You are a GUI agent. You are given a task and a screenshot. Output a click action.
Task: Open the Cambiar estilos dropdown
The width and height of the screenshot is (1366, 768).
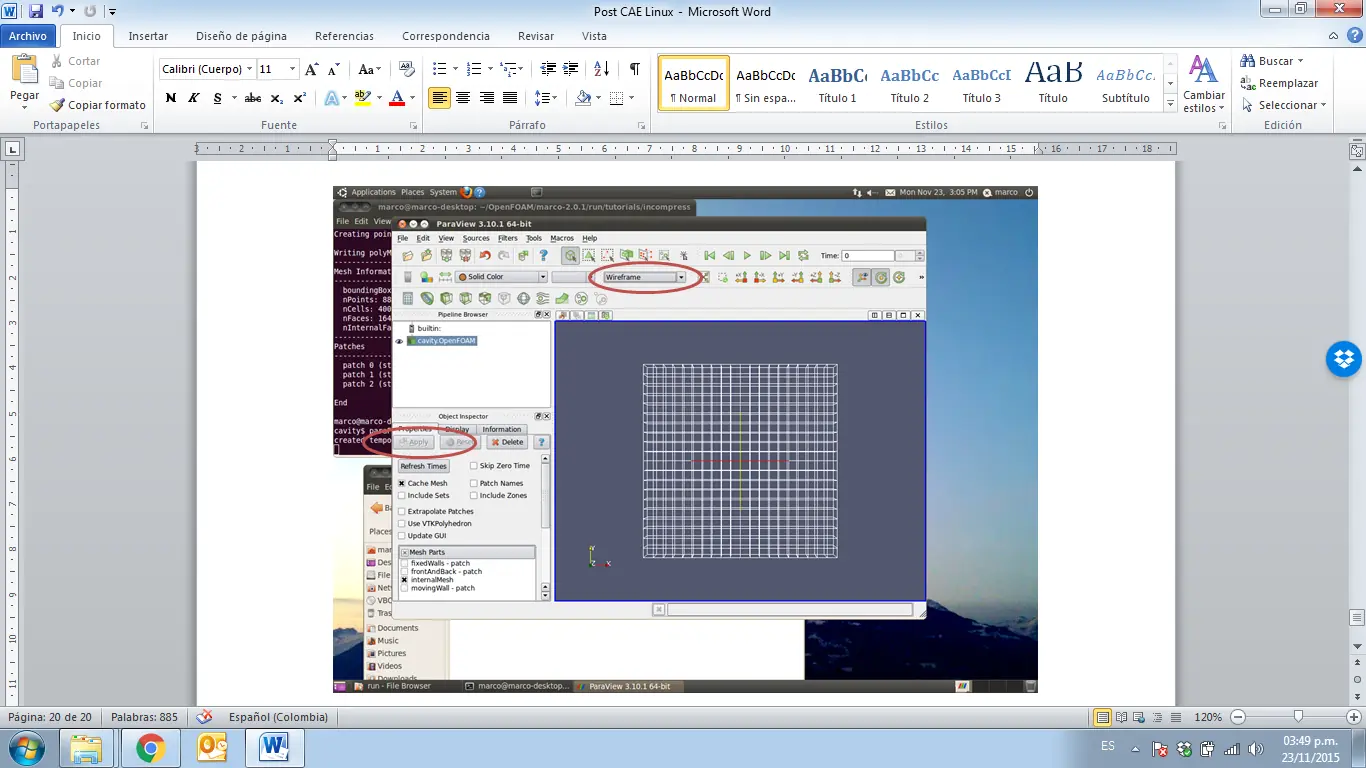point(1203,85)
